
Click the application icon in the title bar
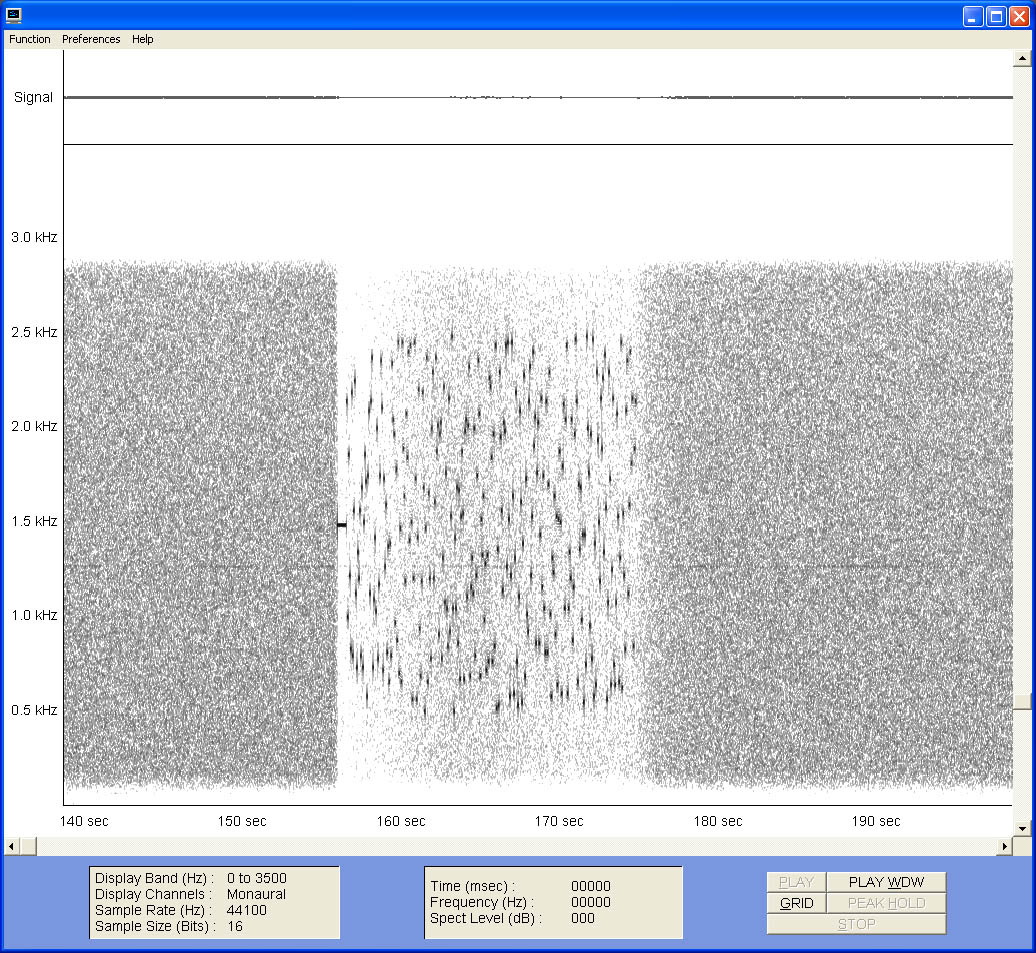click(14, 15)
